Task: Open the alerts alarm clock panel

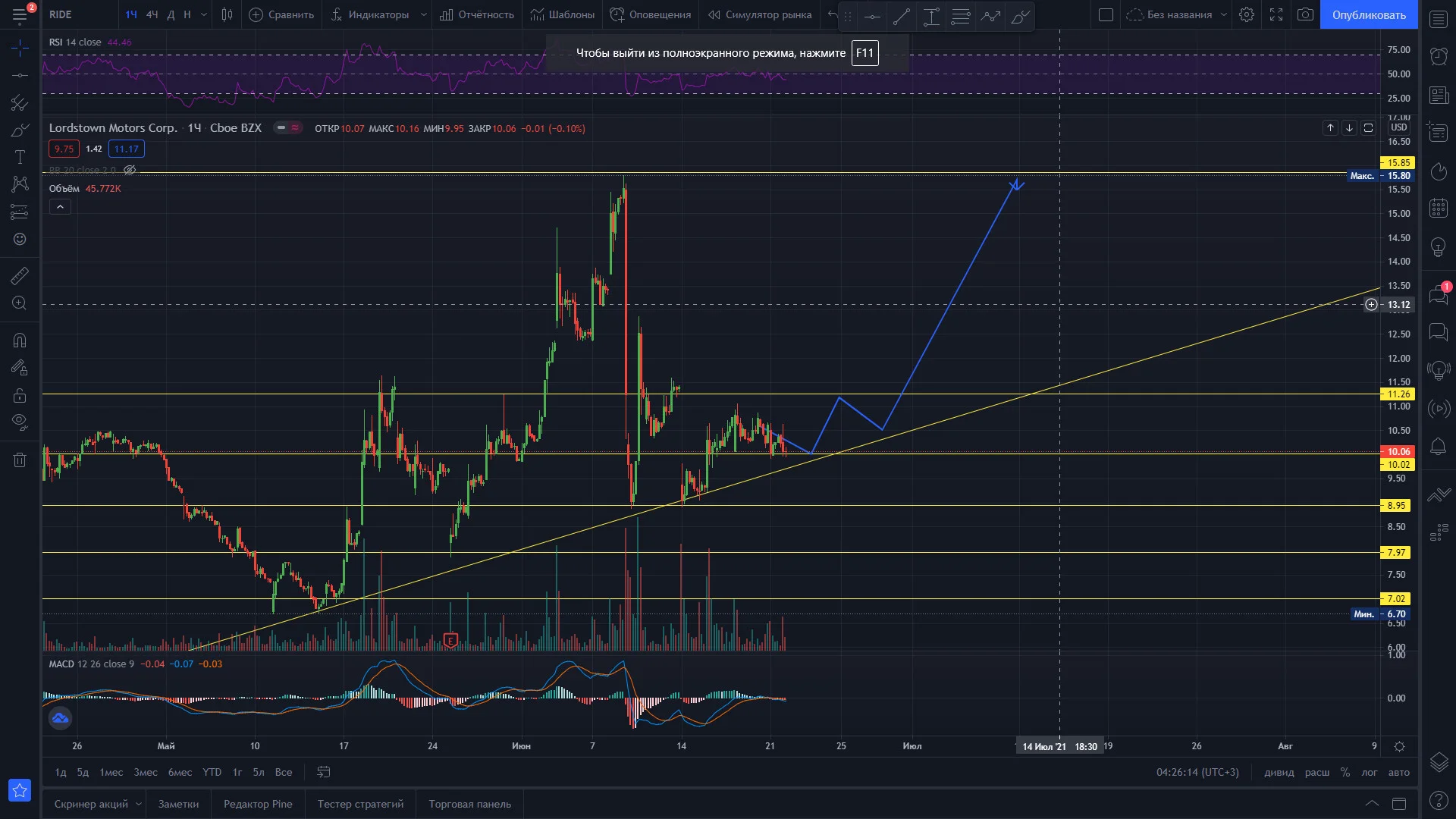Action: point(1439,56)
